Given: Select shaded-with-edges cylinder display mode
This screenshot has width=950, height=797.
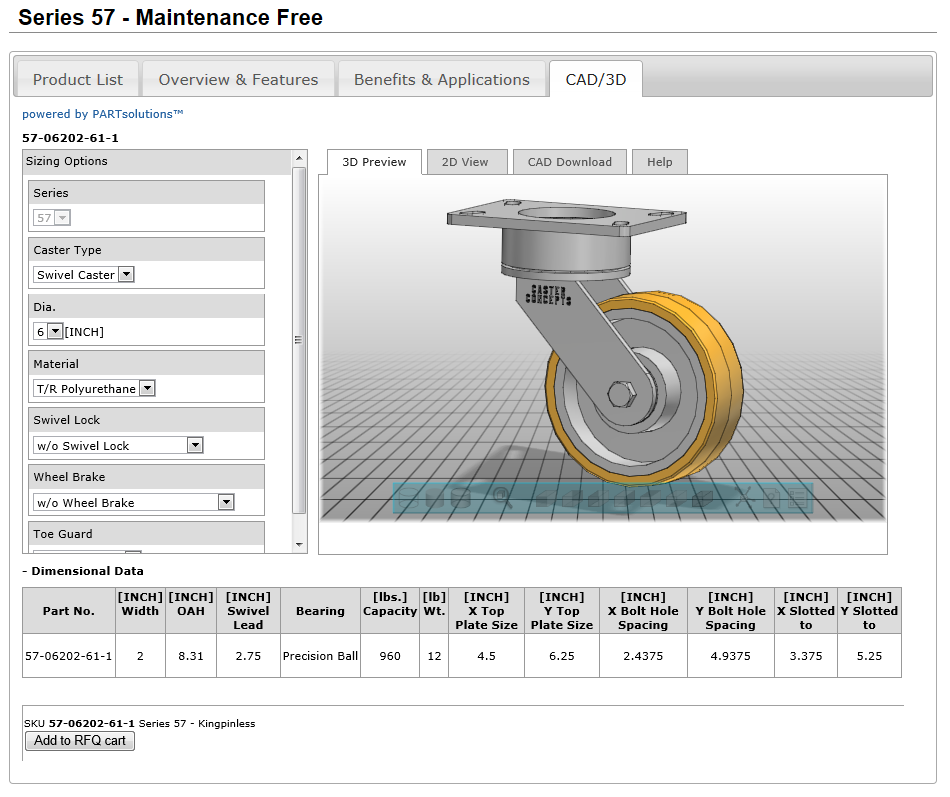Looking at the screenshot, I should (460, 498).
